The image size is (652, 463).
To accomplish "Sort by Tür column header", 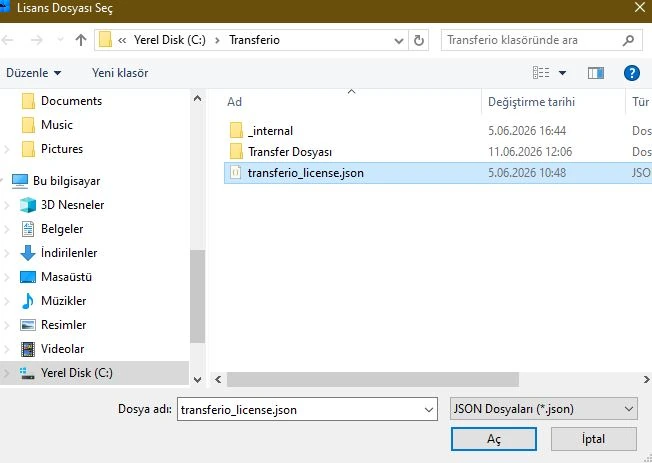I will click(x=640, y=102).
